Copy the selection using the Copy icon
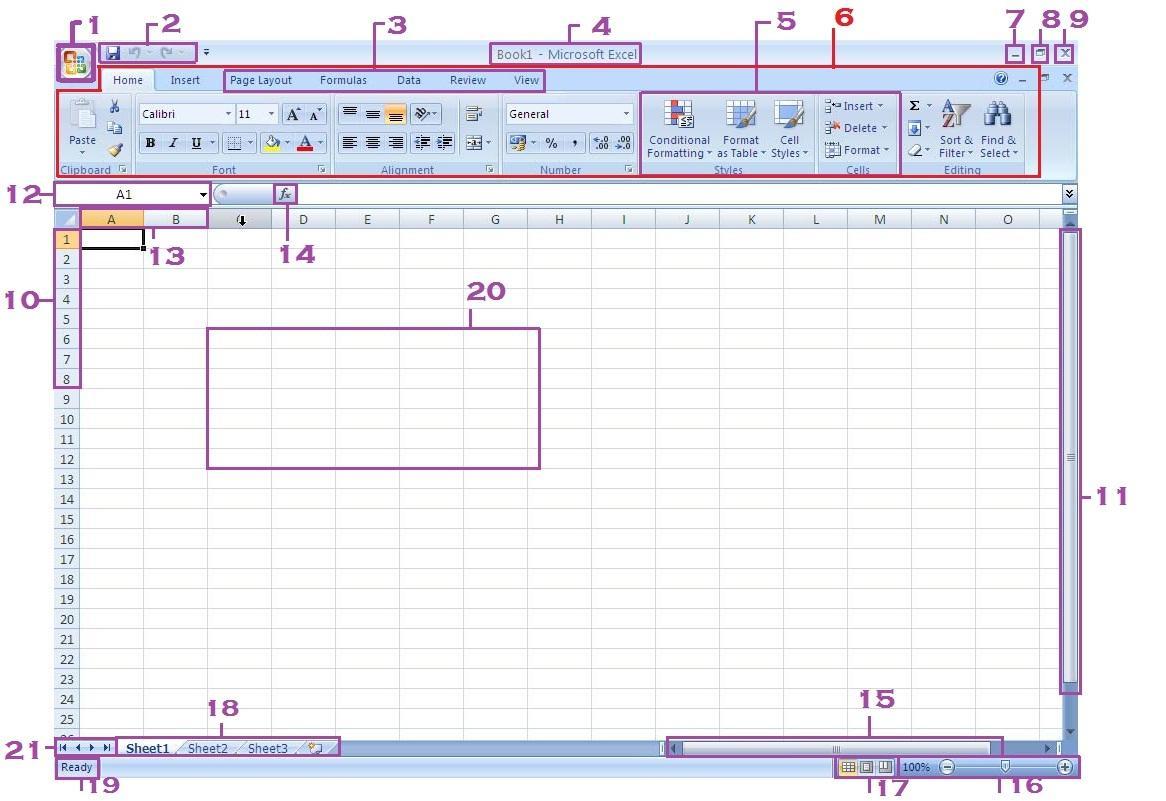Image resolution: width=1166 pixels, height=801 pixels. 115,128
